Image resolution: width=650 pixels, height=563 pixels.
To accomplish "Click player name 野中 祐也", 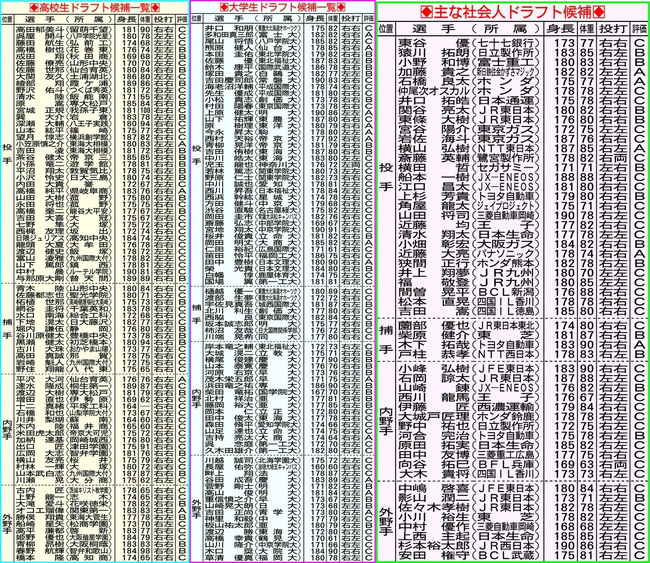I will (x=434, y=426).
